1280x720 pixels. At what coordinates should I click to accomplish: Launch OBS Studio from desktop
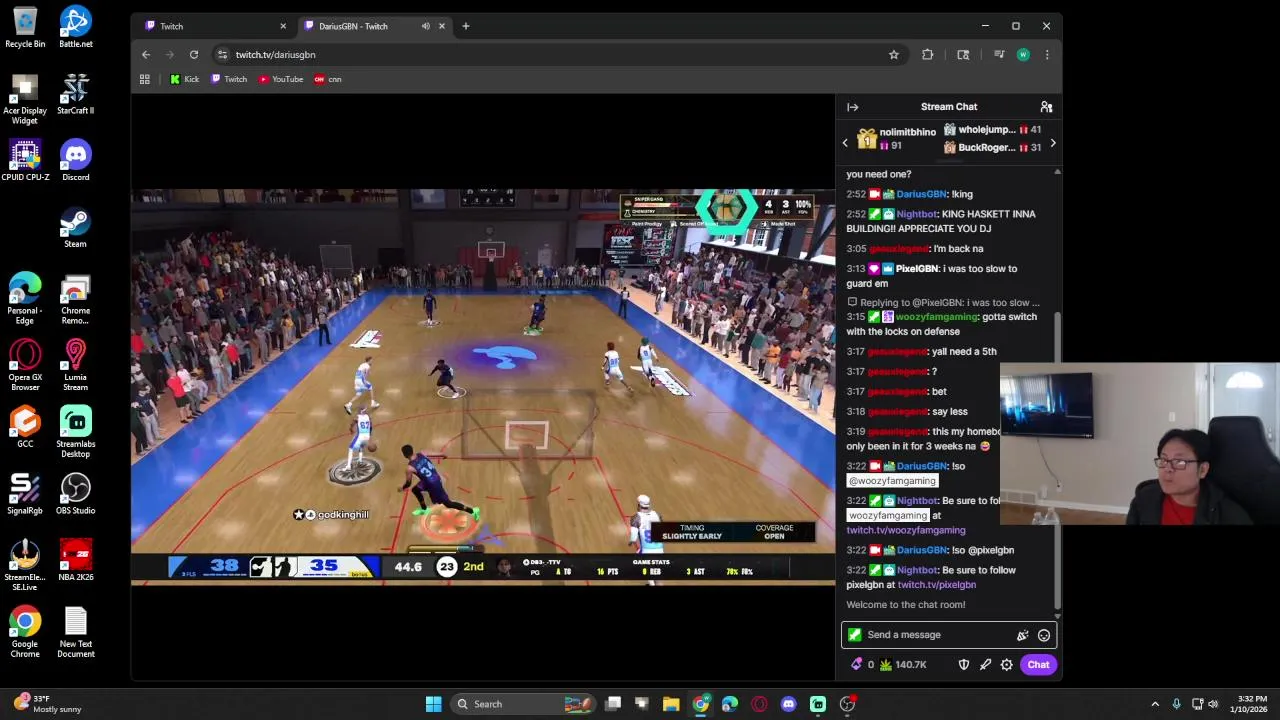[x=76, y=493]
